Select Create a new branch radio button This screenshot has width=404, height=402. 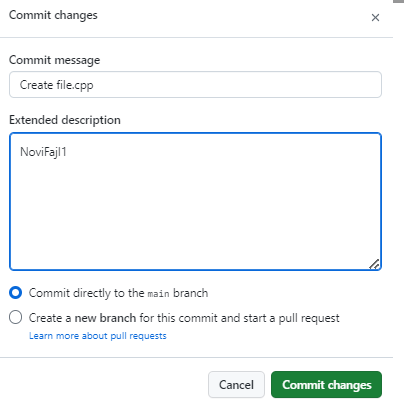(16, 317)
